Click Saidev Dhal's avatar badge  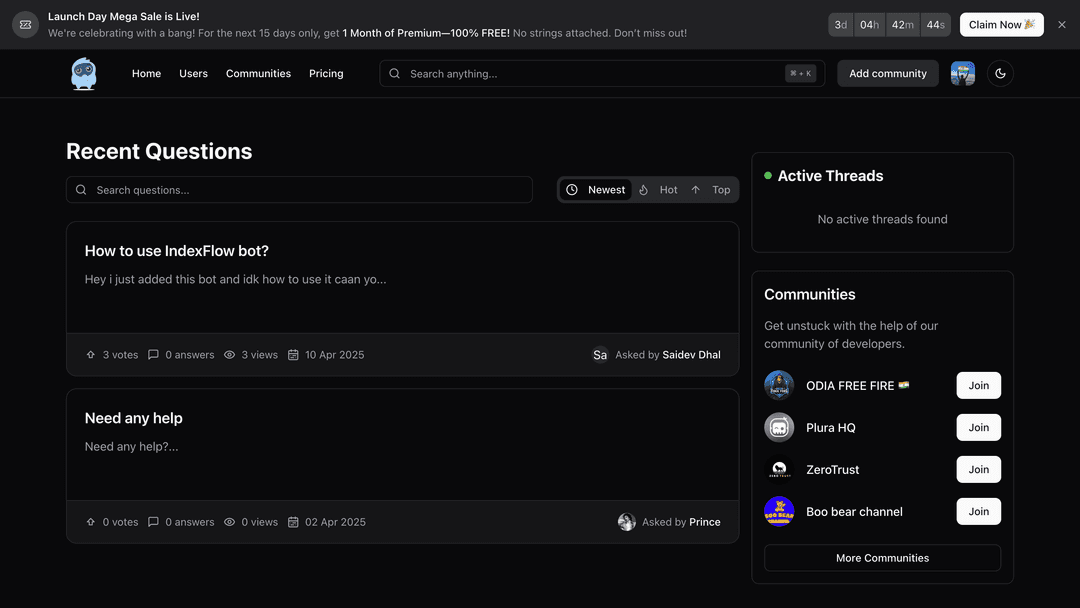click(x=600, y=354)
